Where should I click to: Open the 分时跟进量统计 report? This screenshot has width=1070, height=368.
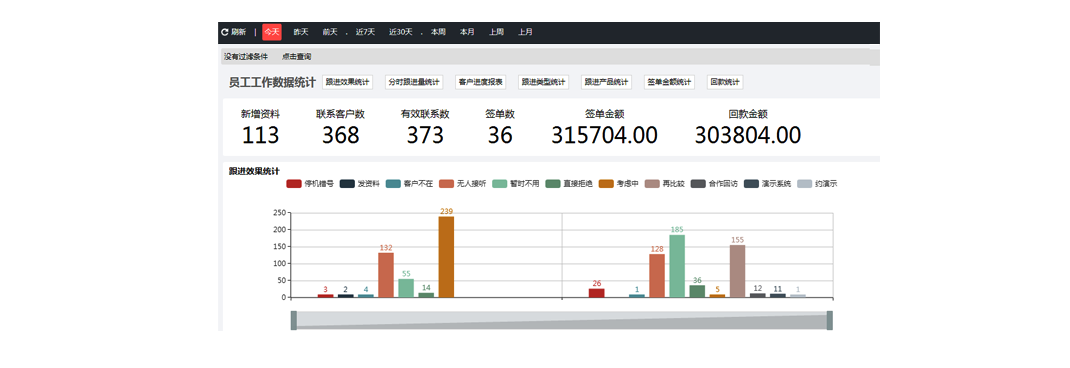[x=414, y=82]
